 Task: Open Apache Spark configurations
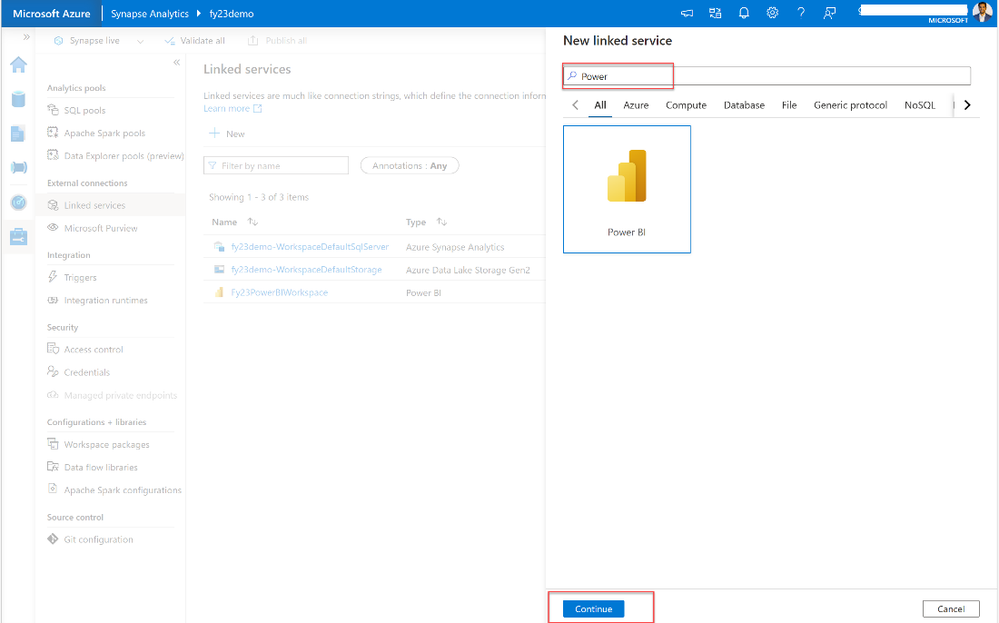(122, 490)
